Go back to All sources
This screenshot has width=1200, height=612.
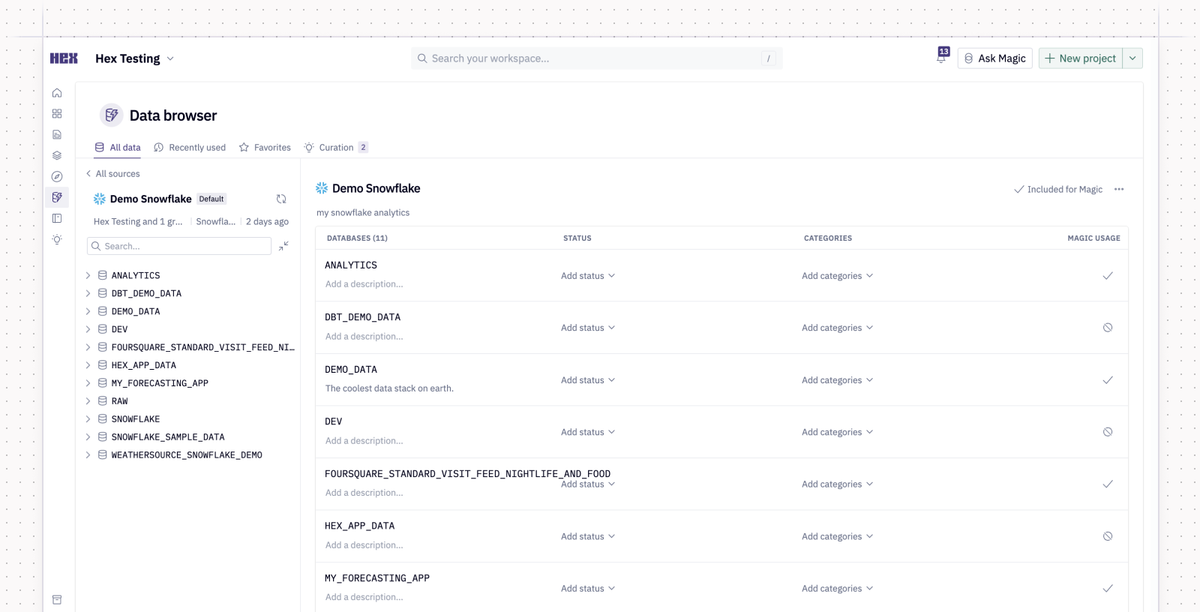click(x=113, y=174)
